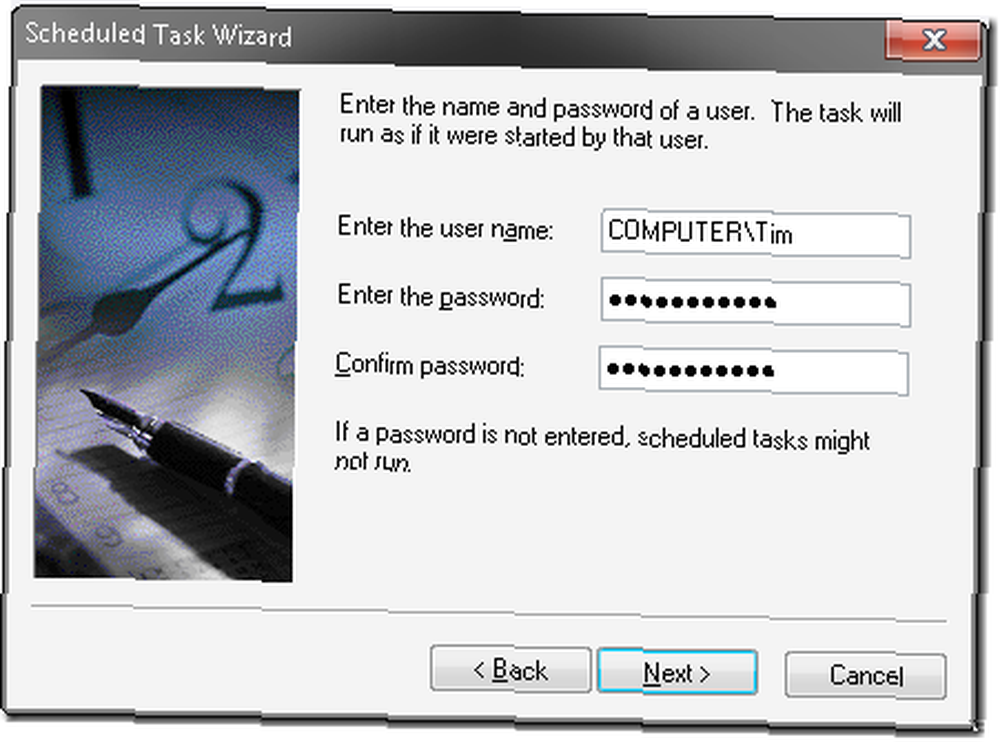Click the Next button
Screen dimensions: 1000x742
(x=677, y=672)
